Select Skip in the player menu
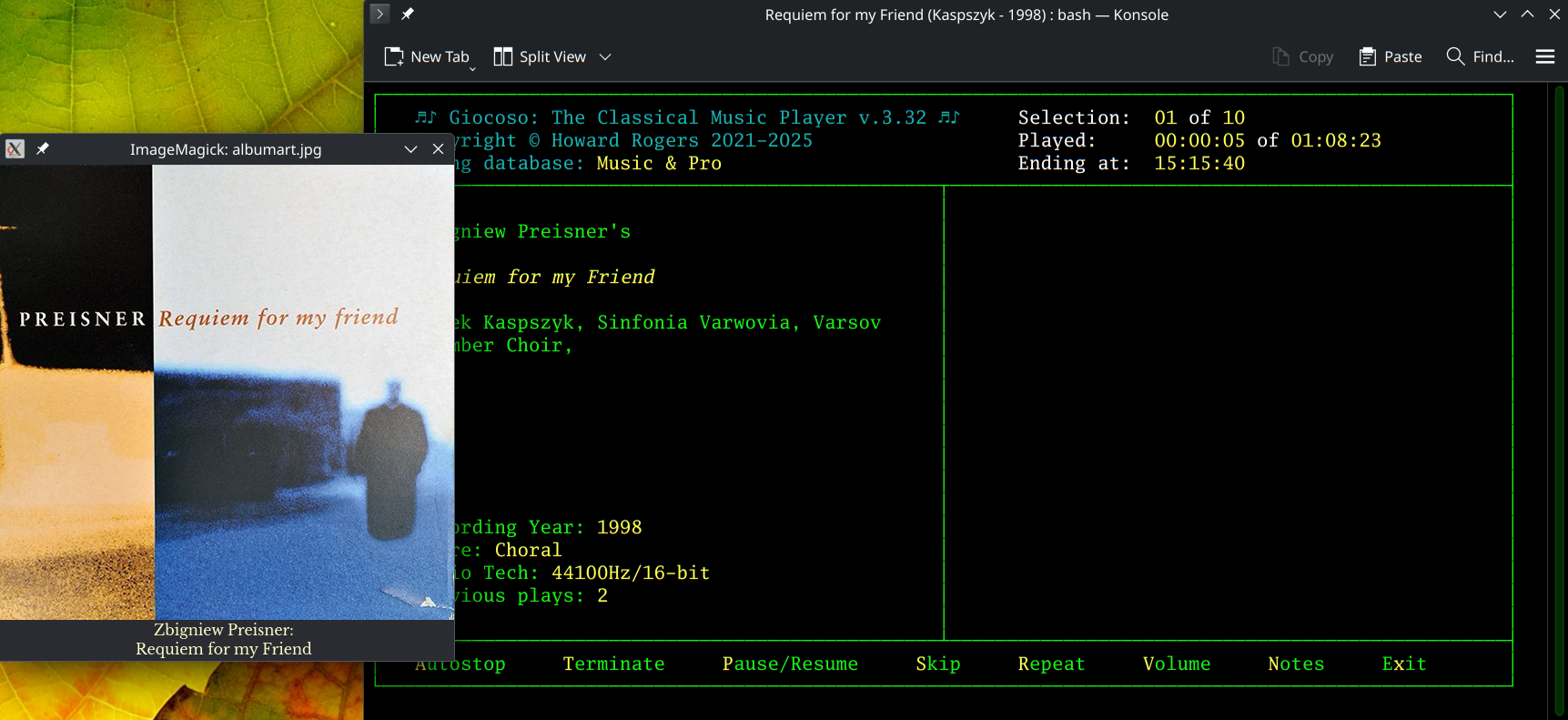1568x720 pixels. 937,664
